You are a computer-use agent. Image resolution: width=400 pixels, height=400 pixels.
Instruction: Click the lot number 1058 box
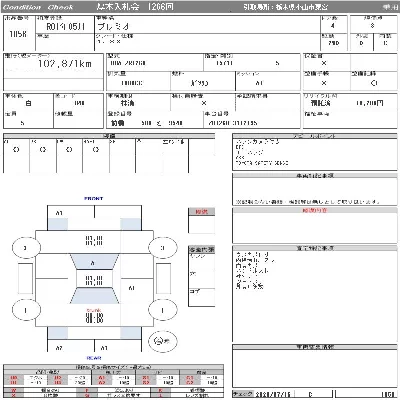pos(19,33)
